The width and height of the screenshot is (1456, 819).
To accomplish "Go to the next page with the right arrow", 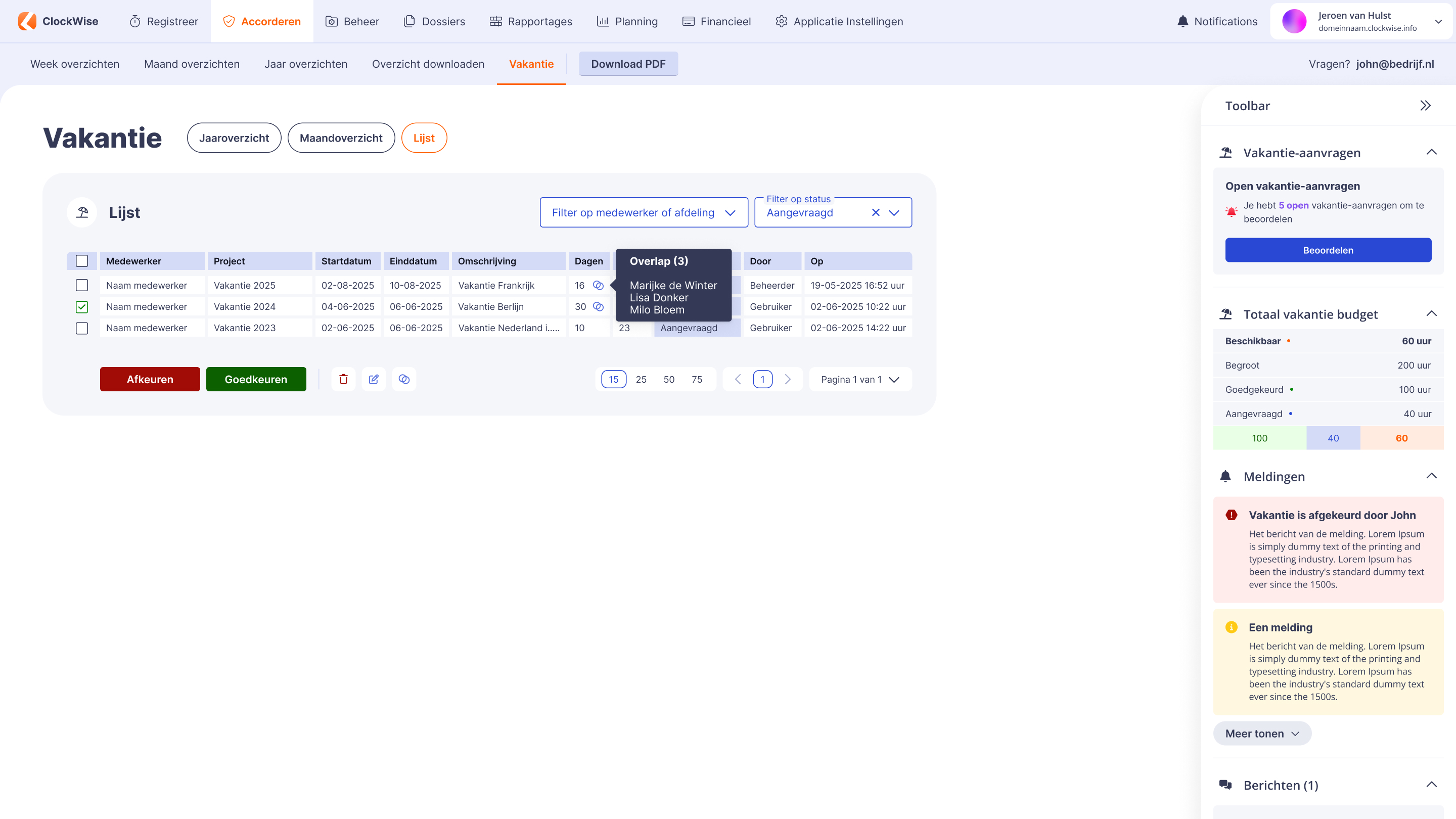I will point(787,379).
